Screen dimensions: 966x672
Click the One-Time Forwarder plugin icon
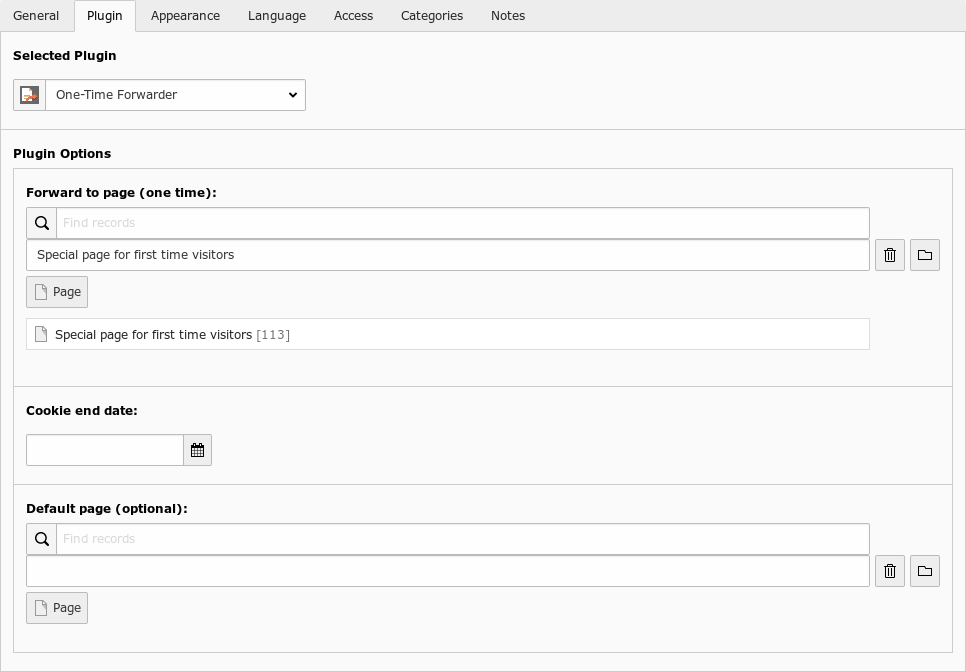click(30, 95)
